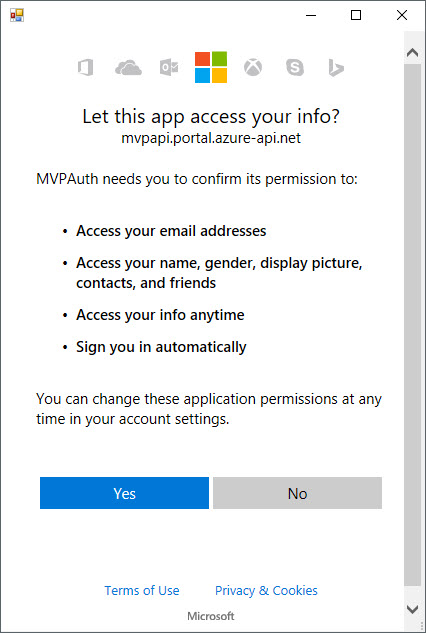The image size is (426, 633).
Task: Click the Outlook icon in the header
Action: 169,67
